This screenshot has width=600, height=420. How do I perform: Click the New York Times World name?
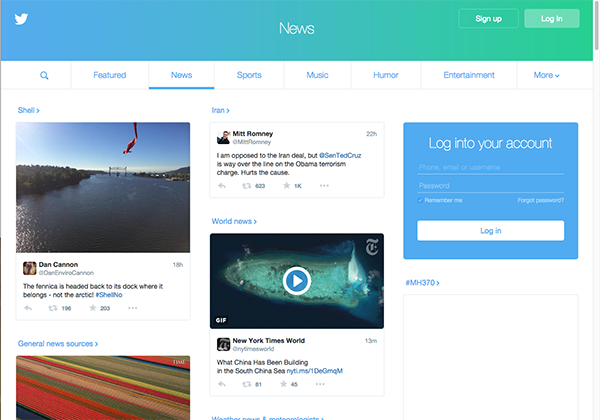click(269, 340)
